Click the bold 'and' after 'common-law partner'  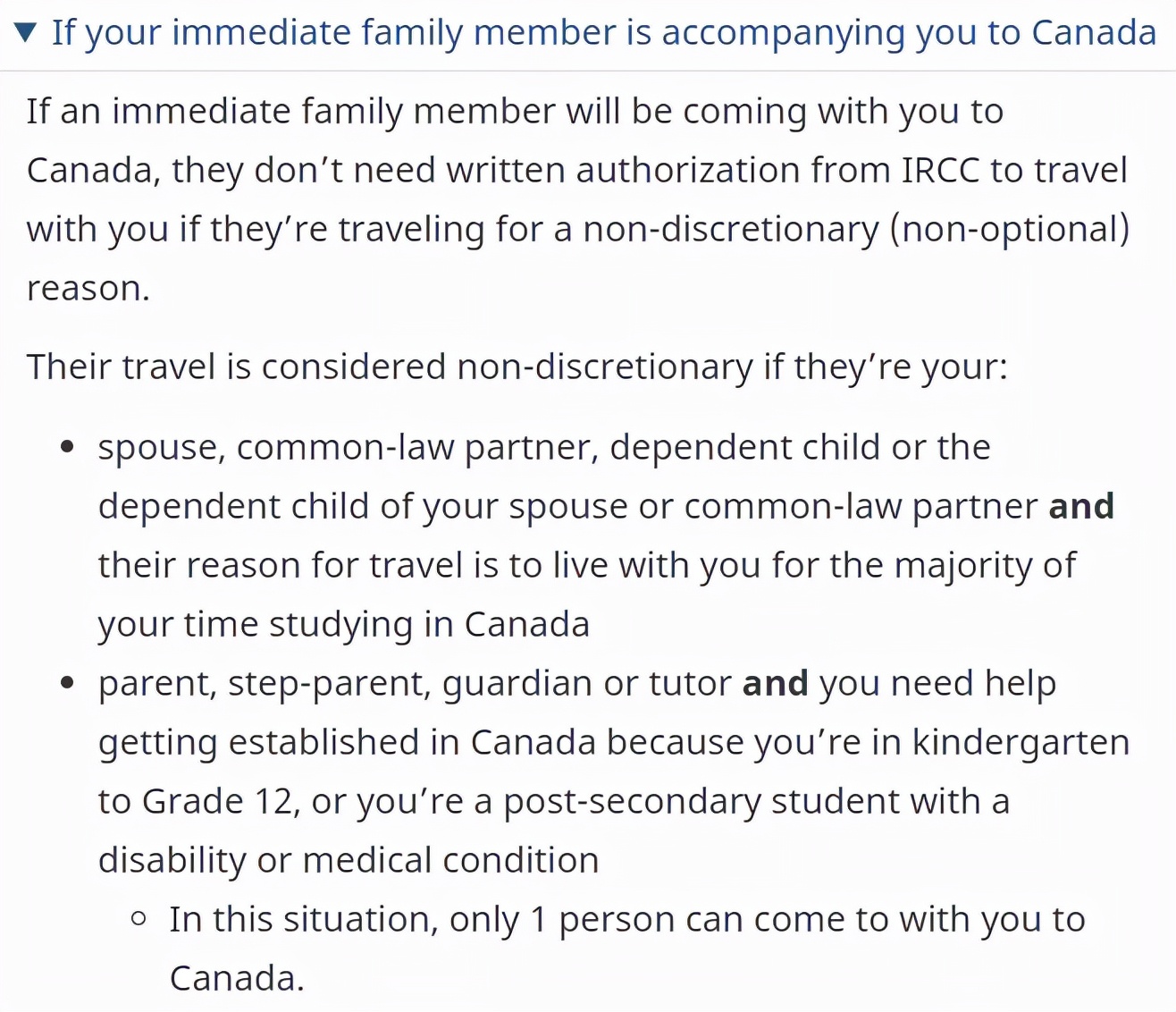tap(1081, 506)
